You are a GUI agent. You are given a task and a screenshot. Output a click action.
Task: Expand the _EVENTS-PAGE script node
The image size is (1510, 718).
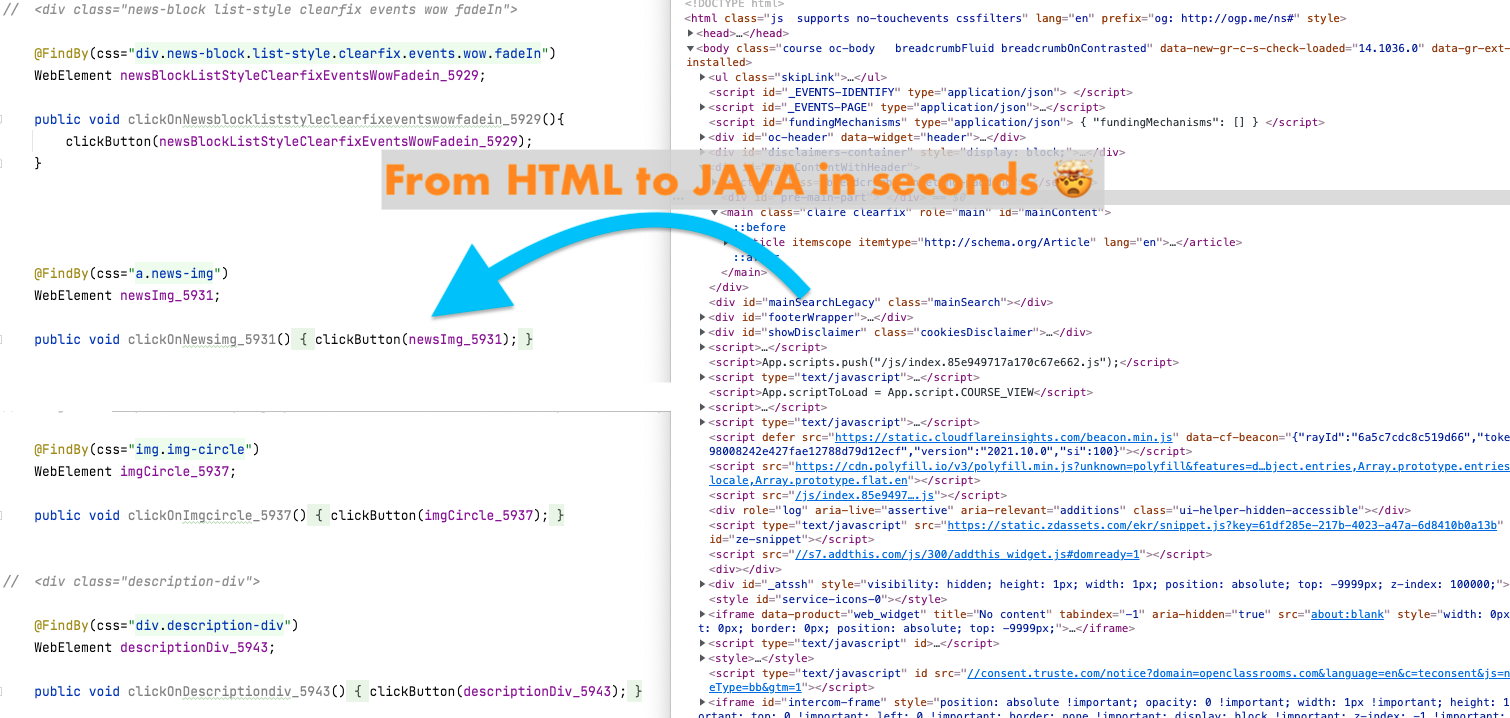(x=704, y=107)
